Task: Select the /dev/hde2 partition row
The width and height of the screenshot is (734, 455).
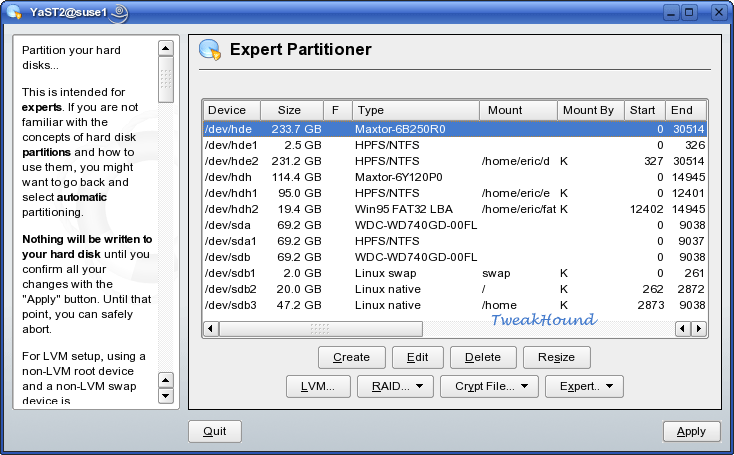Action: point(455,161)
